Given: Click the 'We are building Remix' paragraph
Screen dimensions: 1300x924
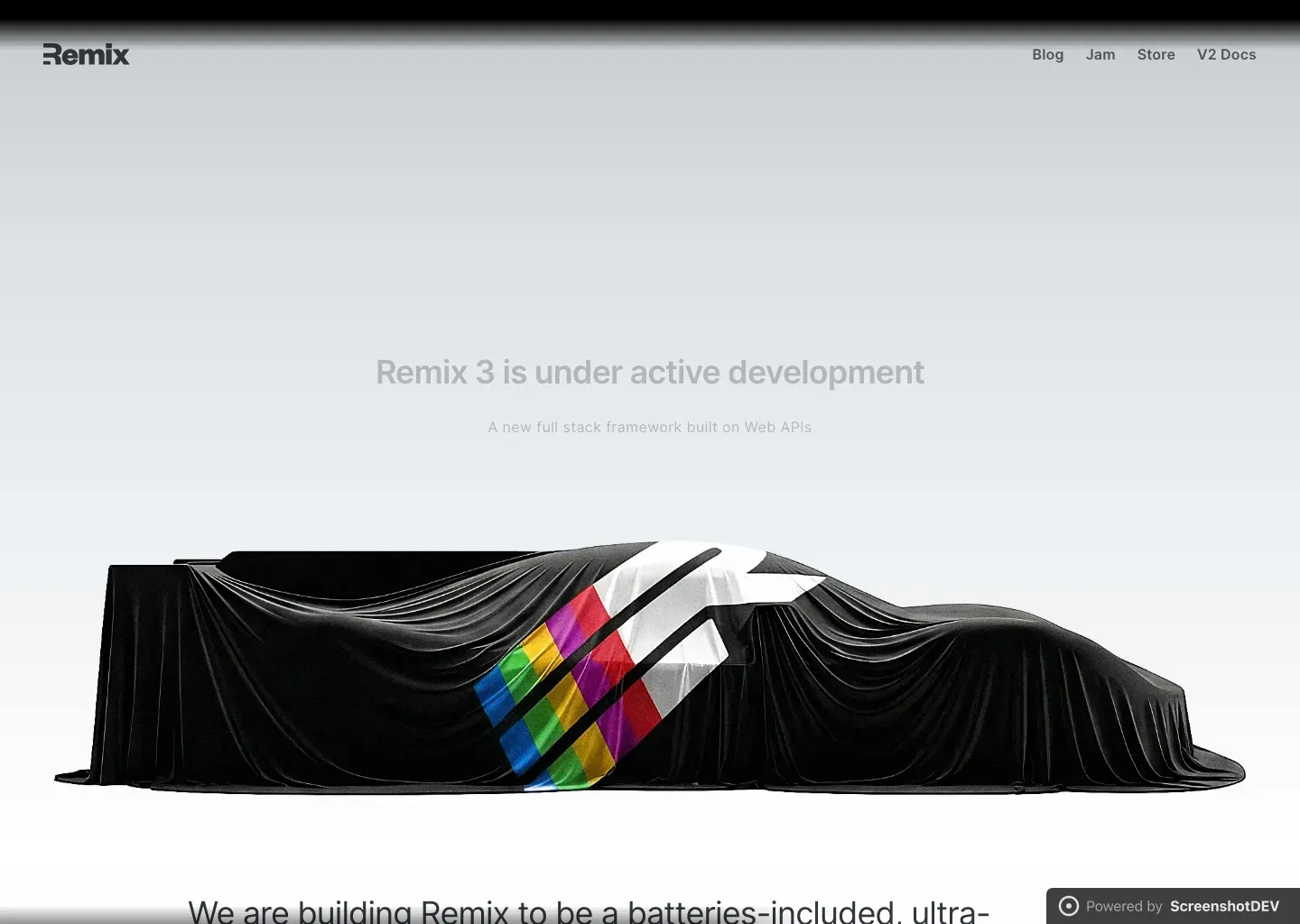Looking at the screenshot, I should (x=589, y=910).
